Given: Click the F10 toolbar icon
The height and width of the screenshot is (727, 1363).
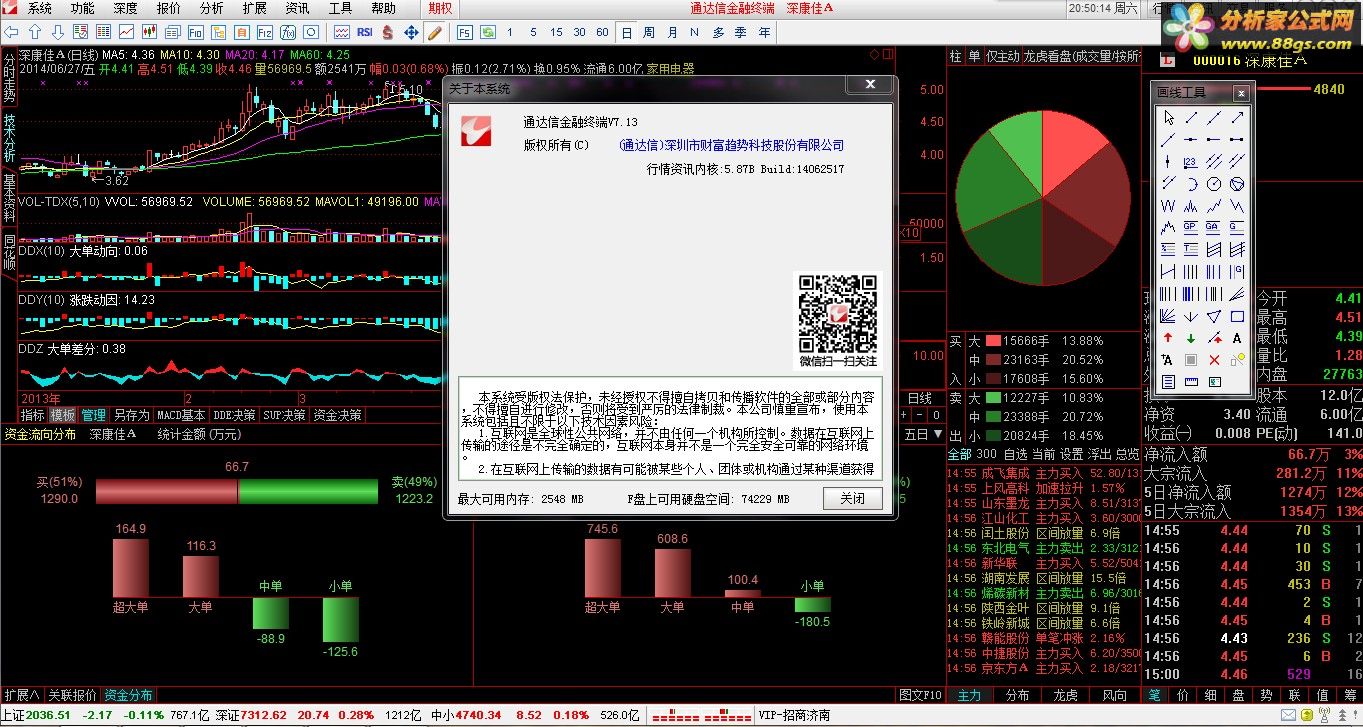Looking at the screenshot, I should coord(196,32).
